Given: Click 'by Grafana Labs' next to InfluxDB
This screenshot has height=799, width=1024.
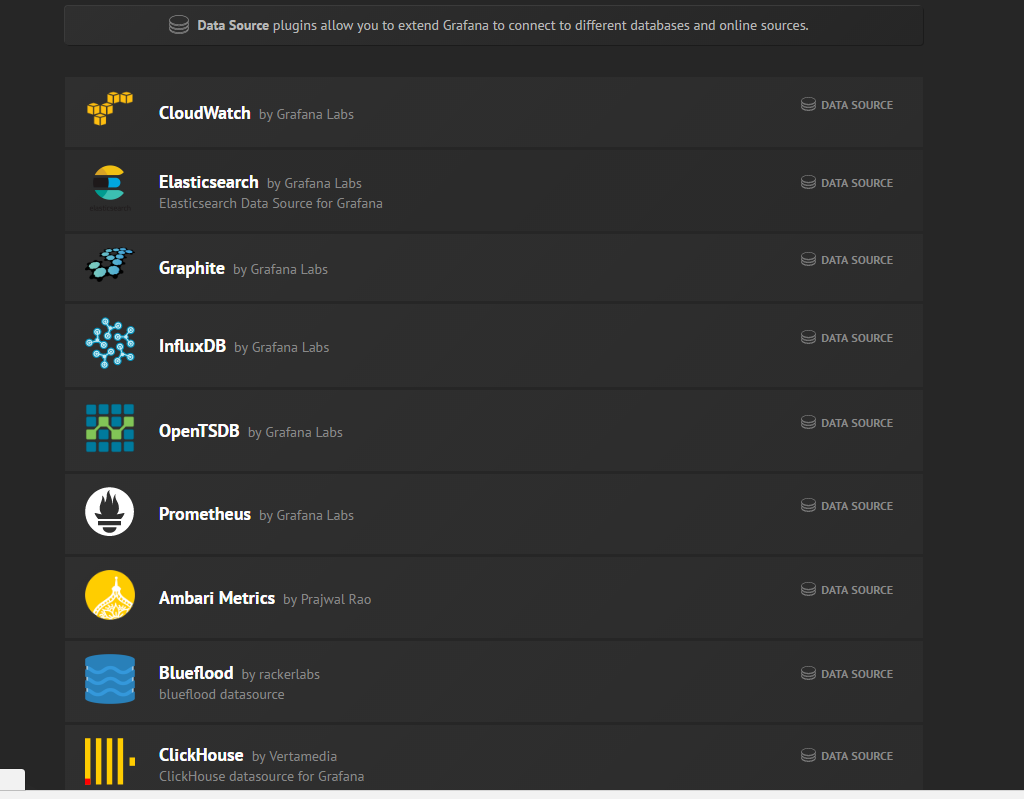Looking at the screenshot, I should pos(281,347).
